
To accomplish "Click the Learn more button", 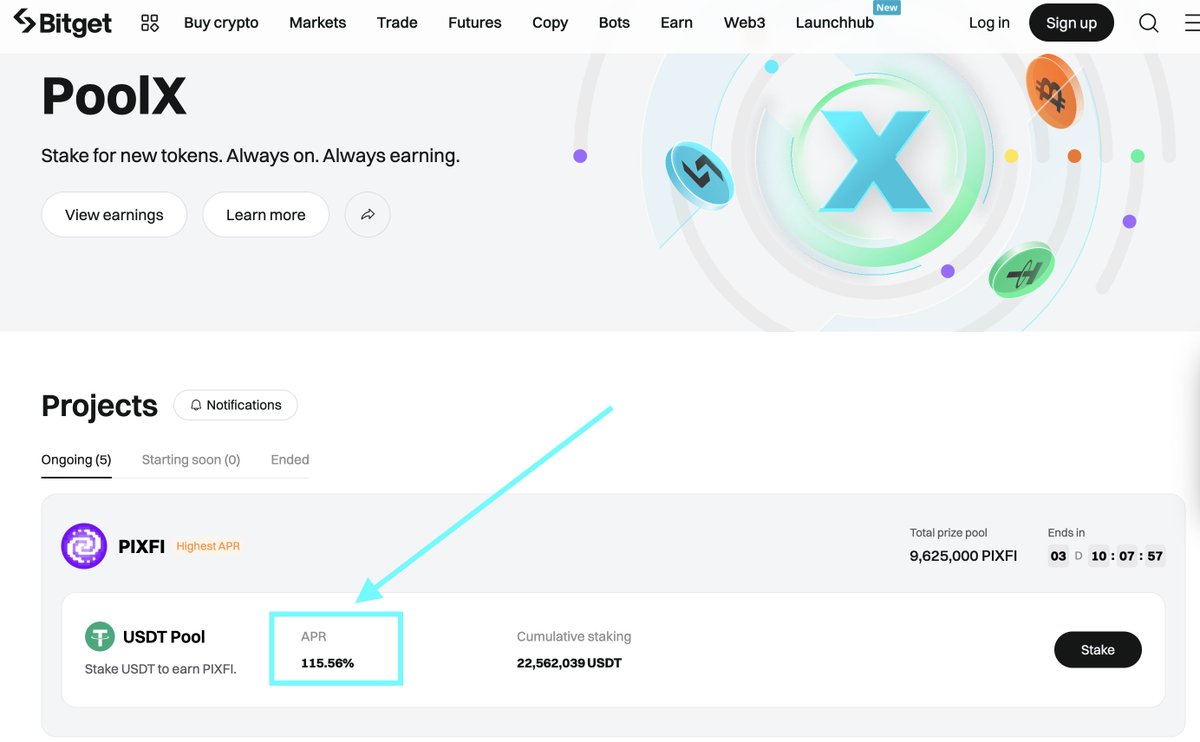I will 266,215.
